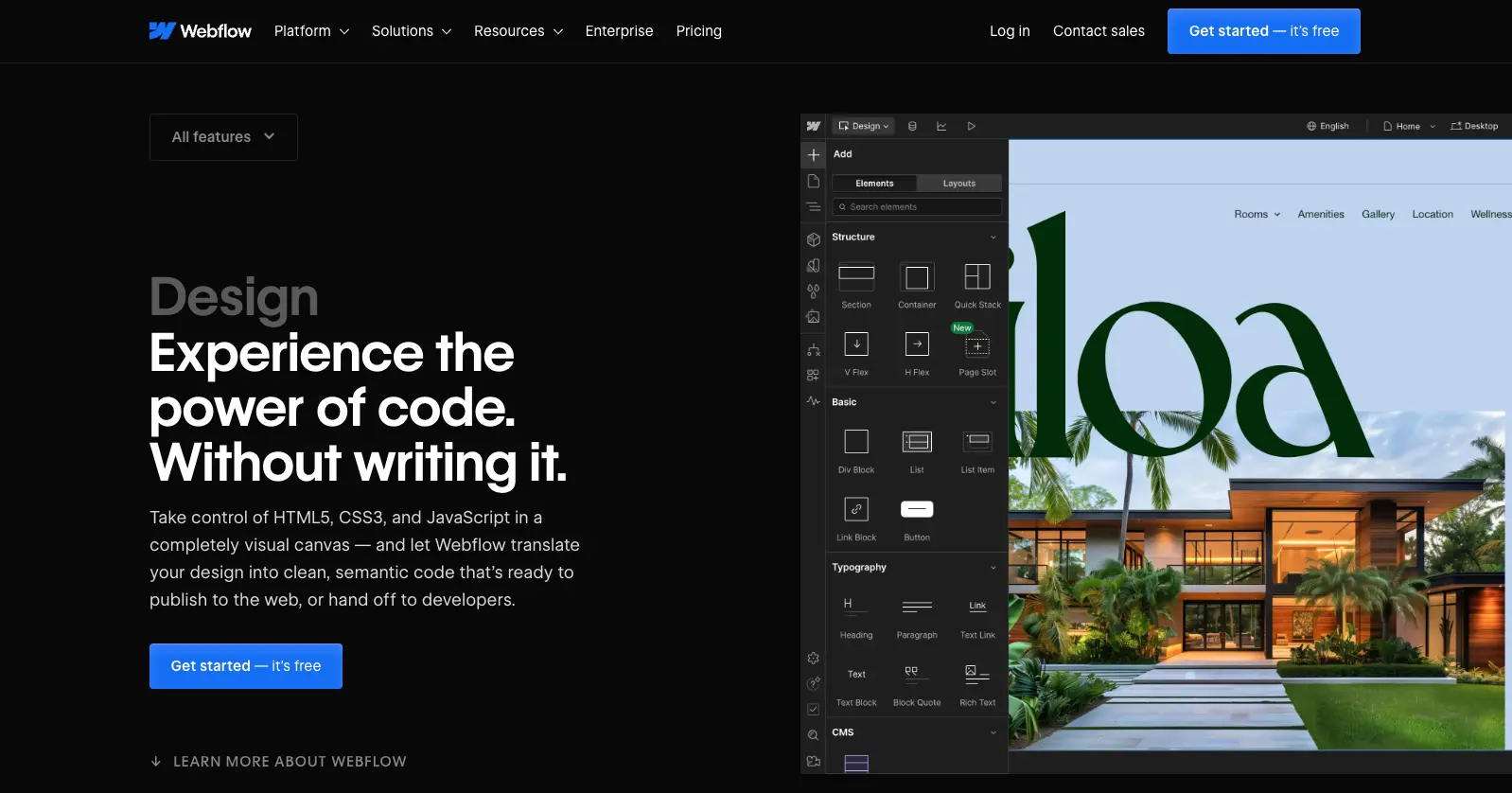Image resolution: width=1512 pixels, height=793 pixels.
Task: Open the Apps grid-plus icon in sidebar
Action: (813, 375)
